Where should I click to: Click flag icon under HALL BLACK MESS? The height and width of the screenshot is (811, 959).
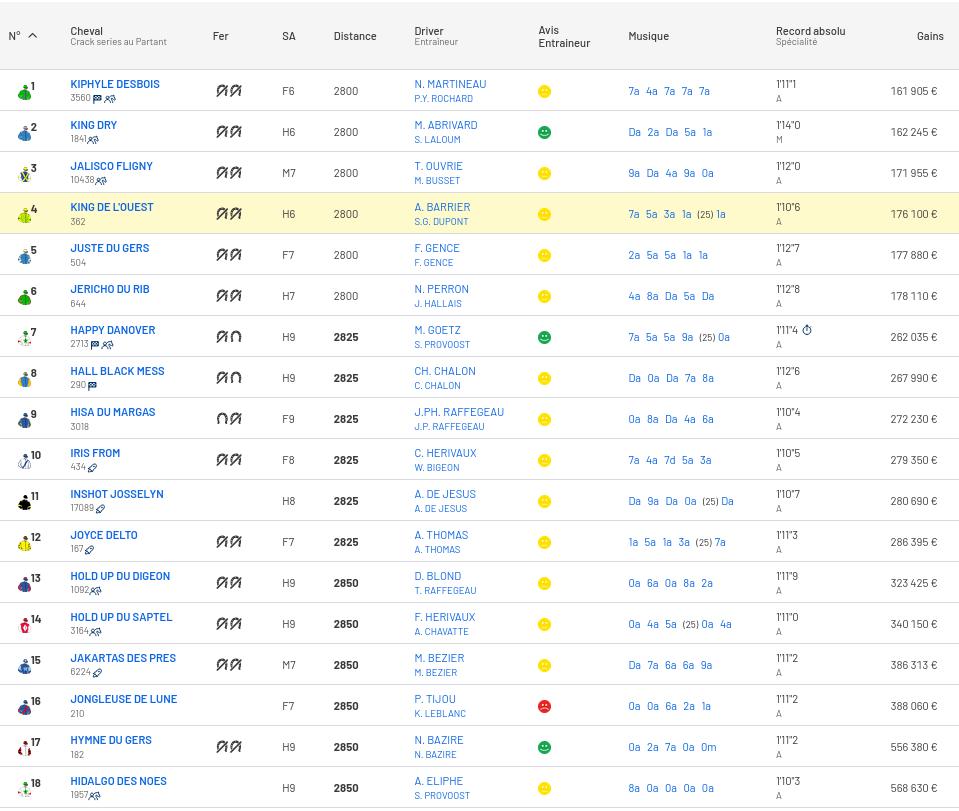(x=92, y=386)
